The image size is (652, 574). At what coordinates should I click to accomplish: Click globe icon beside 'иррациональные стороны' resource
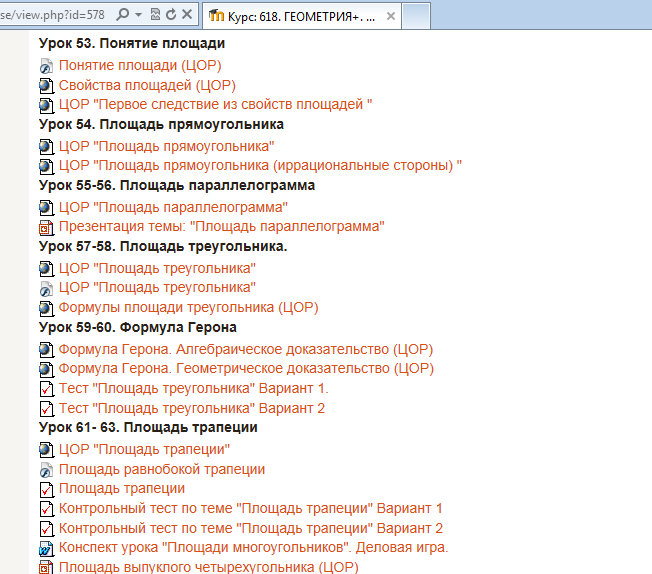click(46, 167)
